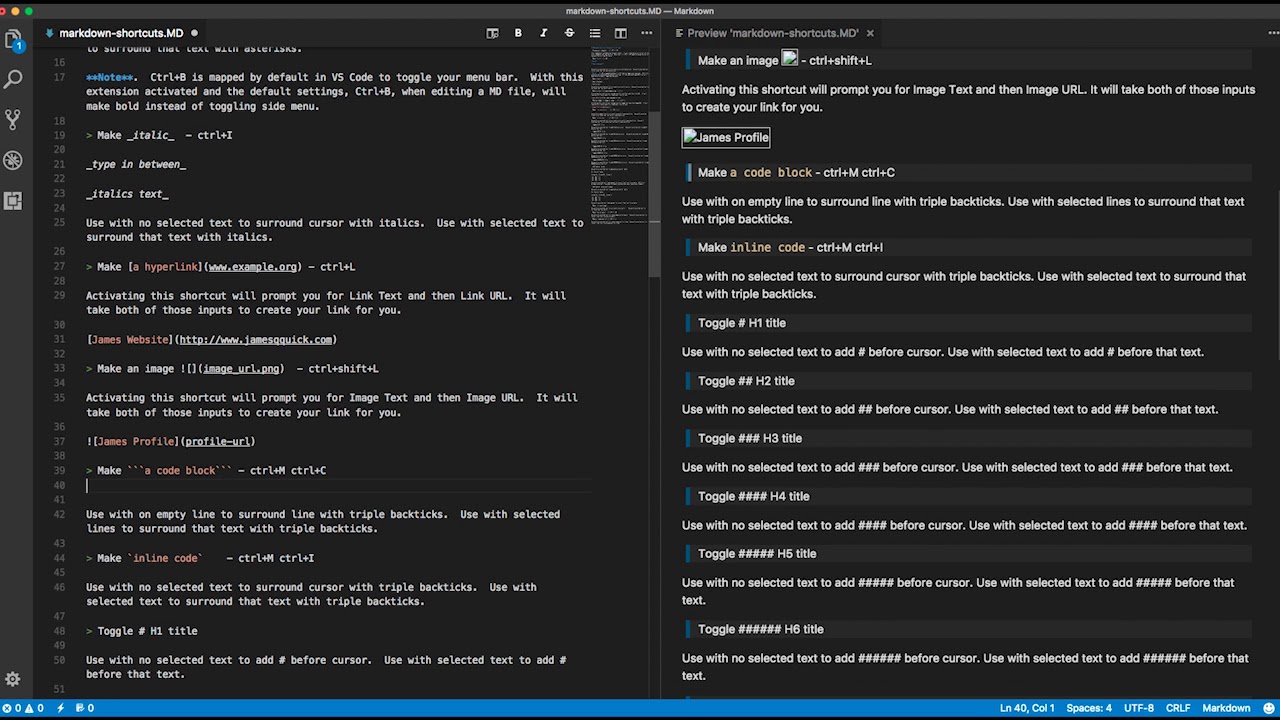Viewport: 1280px width, 720px height.
Task: Click "_type in between_" line in editor
Action: (136, 165)
